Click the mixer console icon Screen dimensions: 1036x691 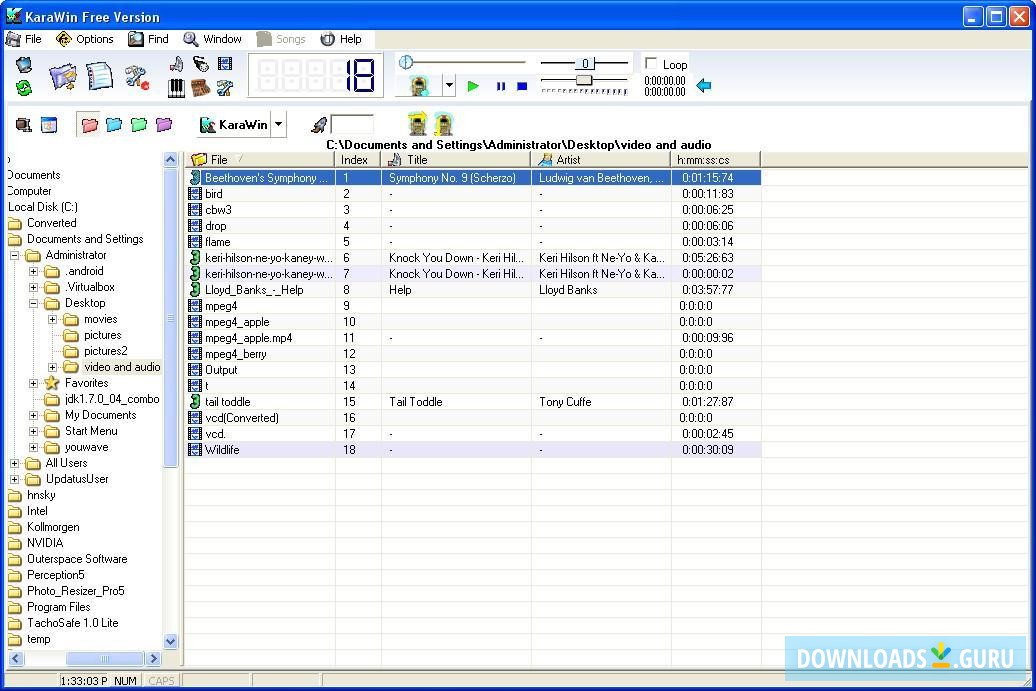coord(201,88)
